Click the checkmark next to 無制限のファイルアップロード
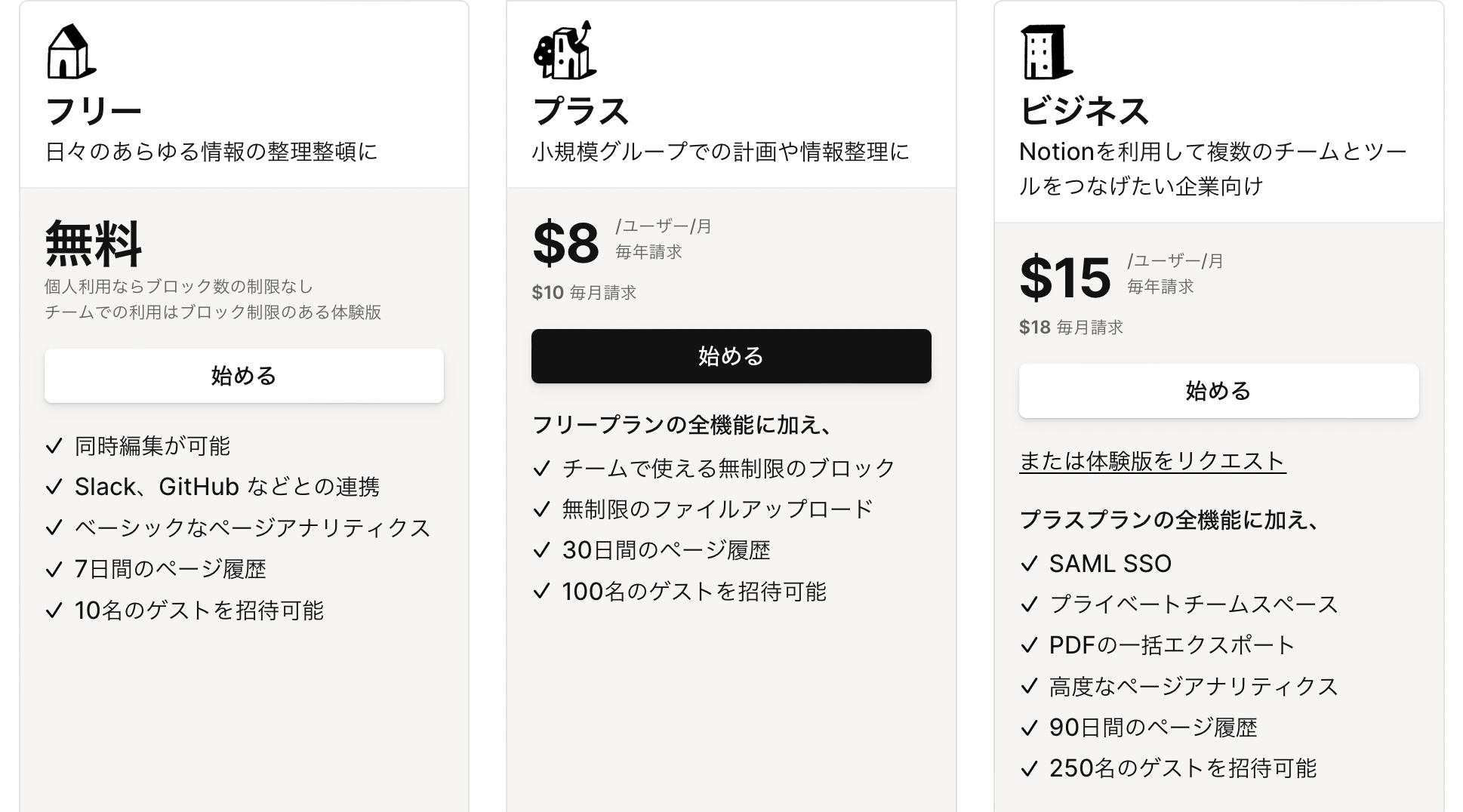The width and height of the screenshot is (1463, 812). pyautogui.click(x=541, y=509)
